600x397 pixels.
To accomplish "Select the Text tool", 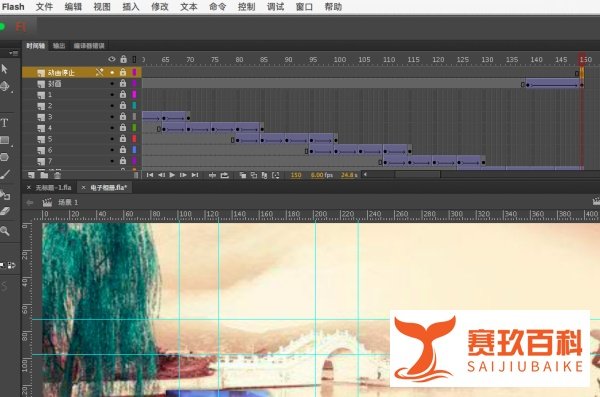I will tap(4, 123).
